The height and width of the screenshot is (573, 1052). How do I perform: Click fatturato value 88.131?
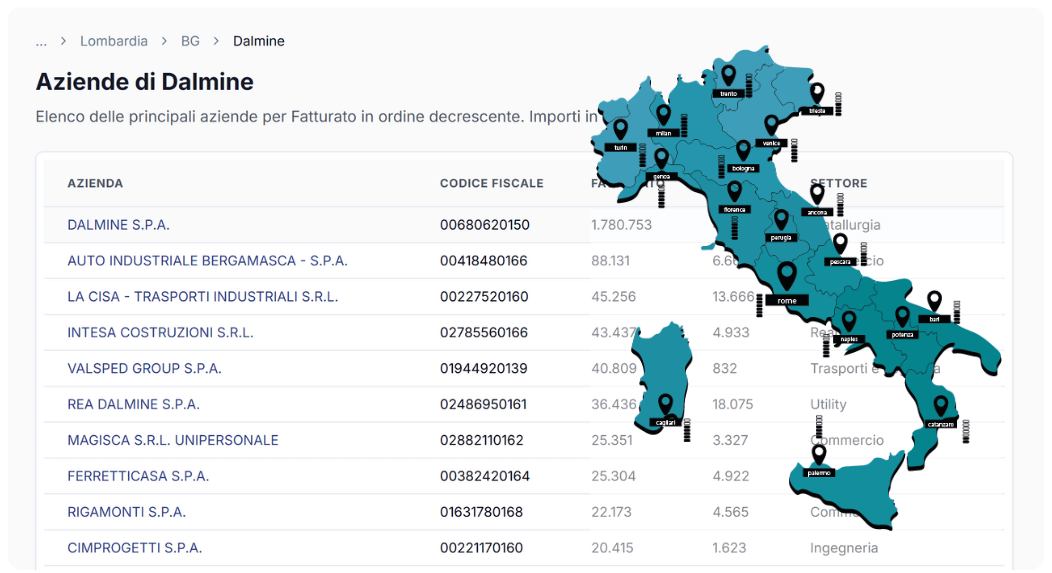coord(611,260)
